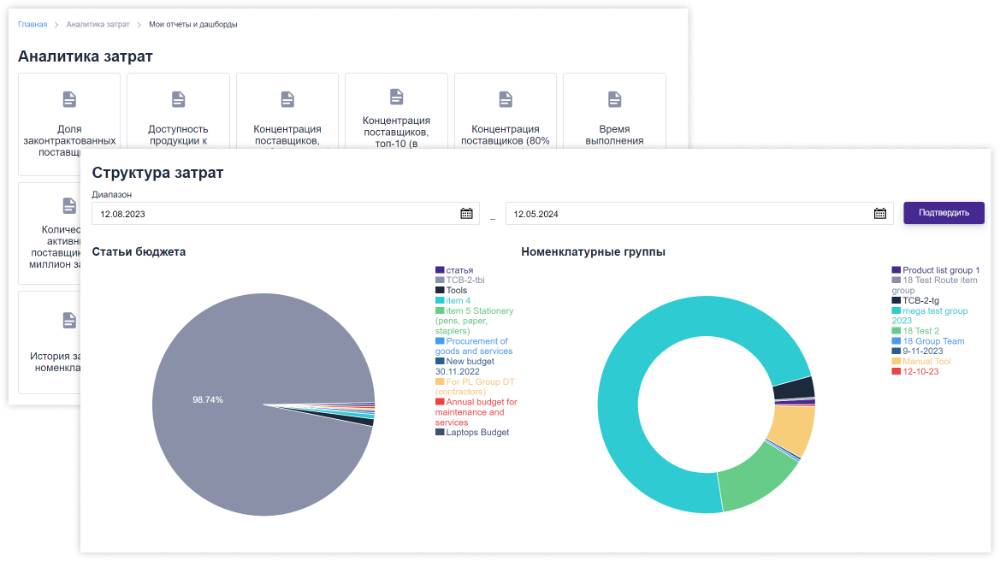Click document icon on 'Концентрация поставщиков (80%' card

505,99
